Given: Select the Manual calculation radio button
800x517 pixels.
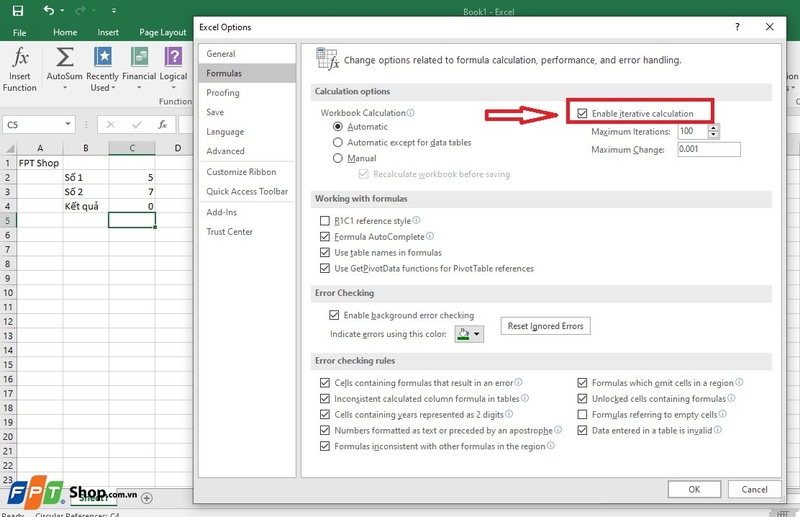Looking at the screenshot, I should (x=338, y=158).
